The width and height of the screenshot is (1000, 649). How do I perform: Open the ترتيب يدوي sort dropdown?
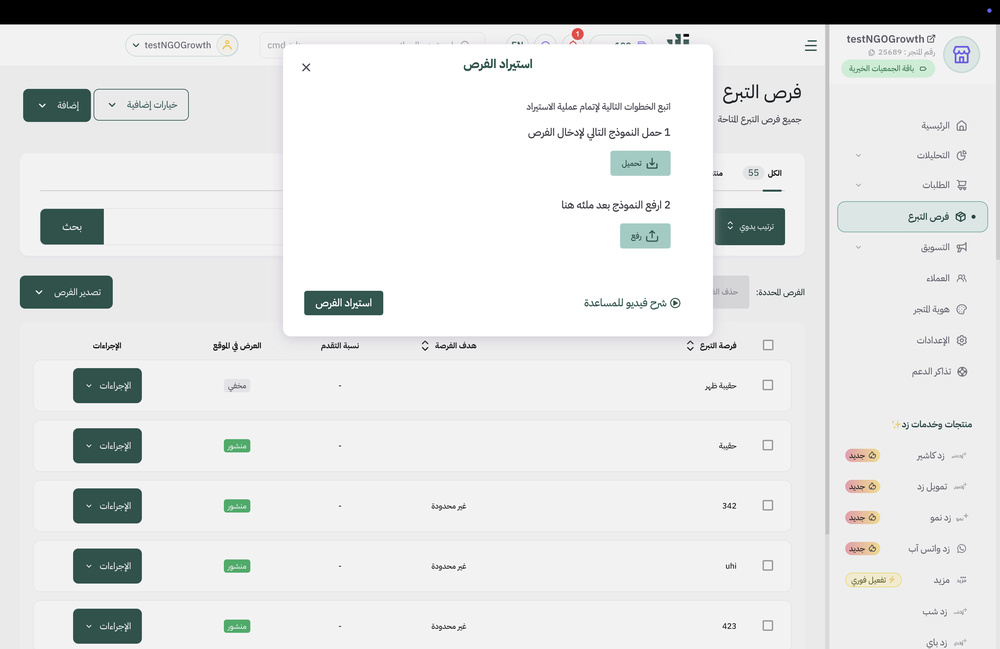pos(750,226)
